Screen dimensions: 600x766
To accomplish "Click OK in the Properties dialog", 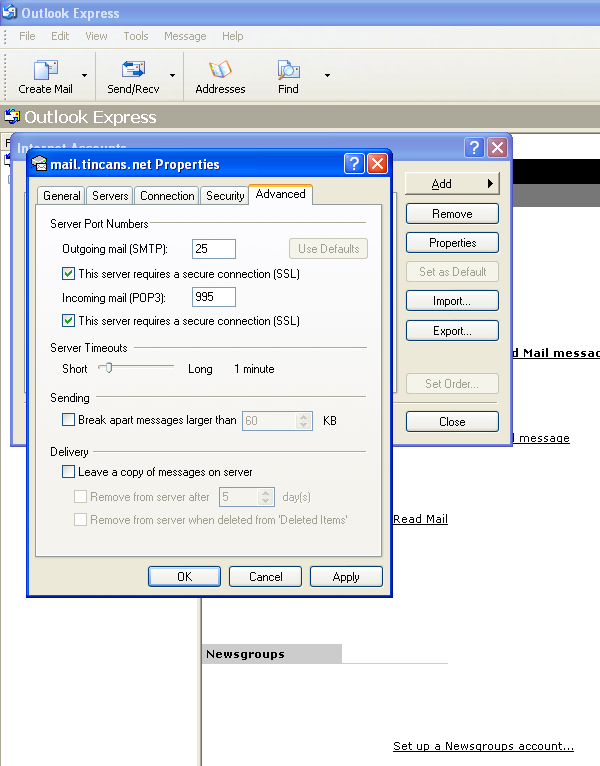I will 185,577.
